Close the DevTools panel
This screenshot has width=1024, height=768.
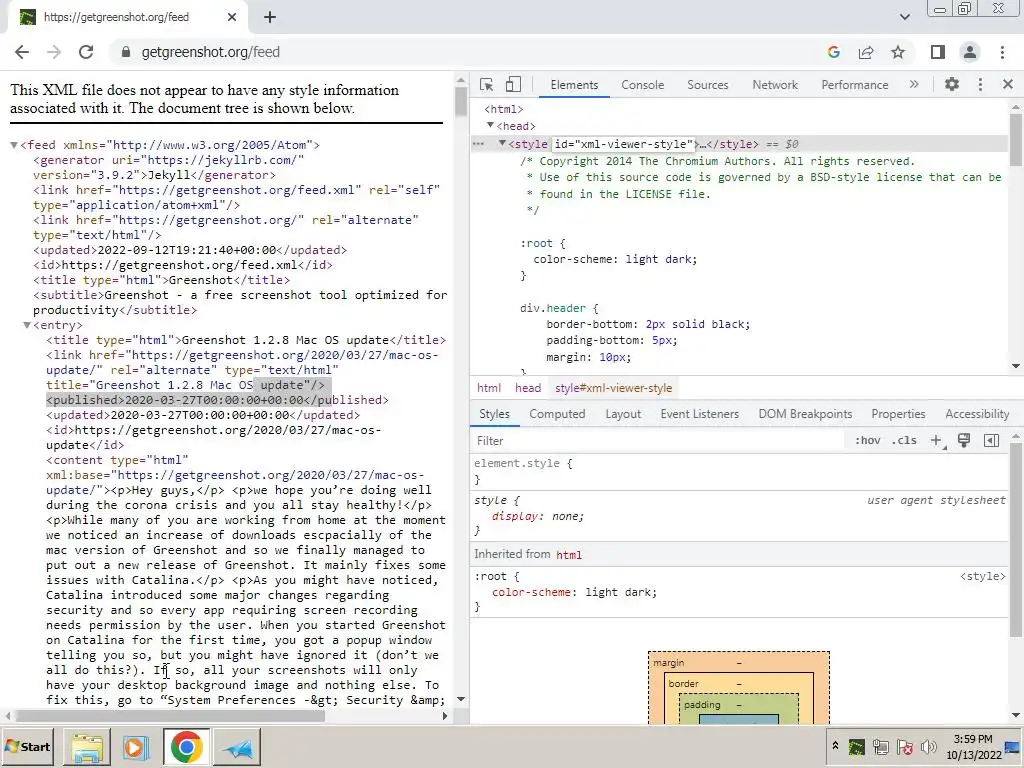[1008, 84]
